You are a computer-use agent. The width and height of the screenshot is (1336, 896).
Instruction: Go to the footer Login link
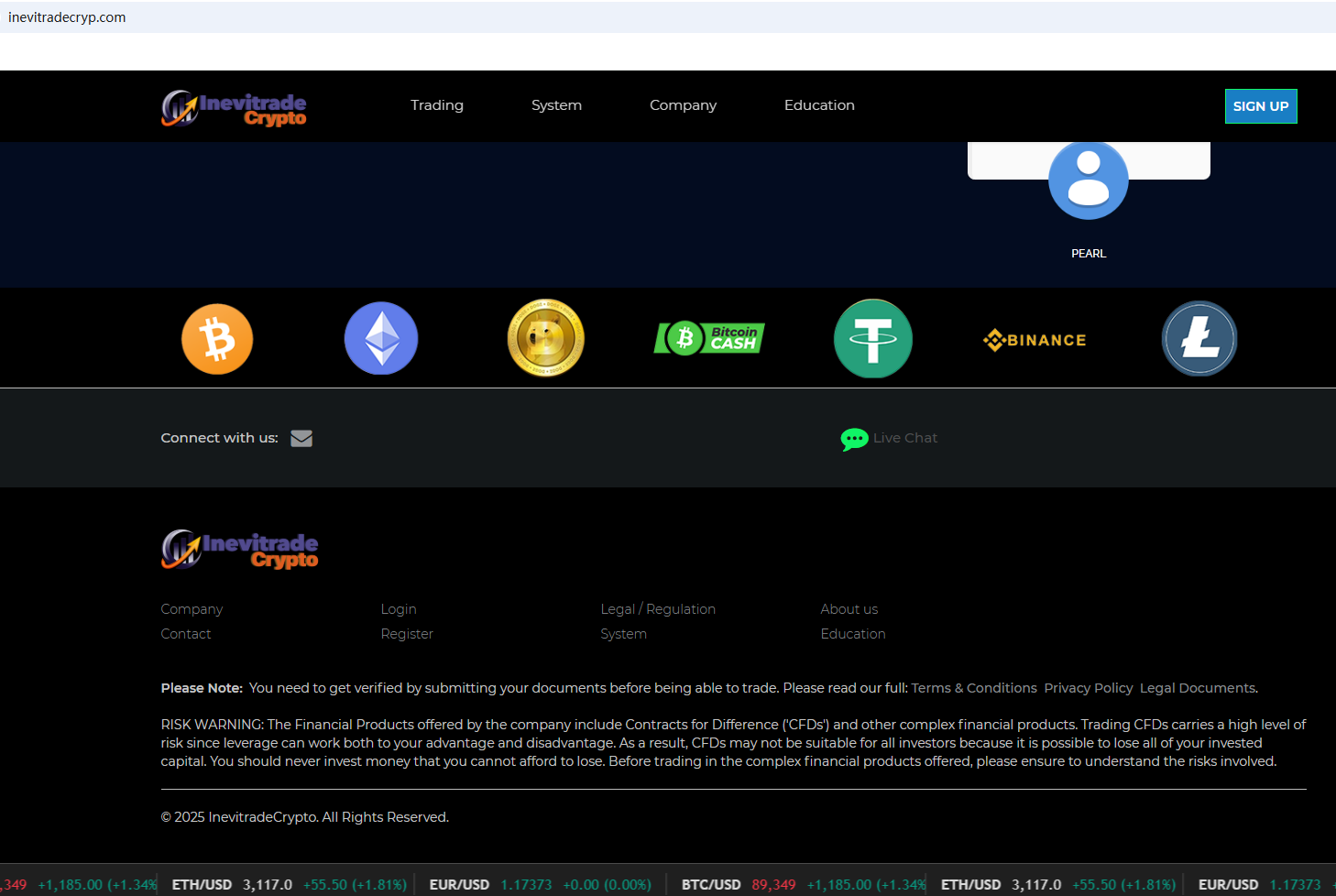coord(399,609)
